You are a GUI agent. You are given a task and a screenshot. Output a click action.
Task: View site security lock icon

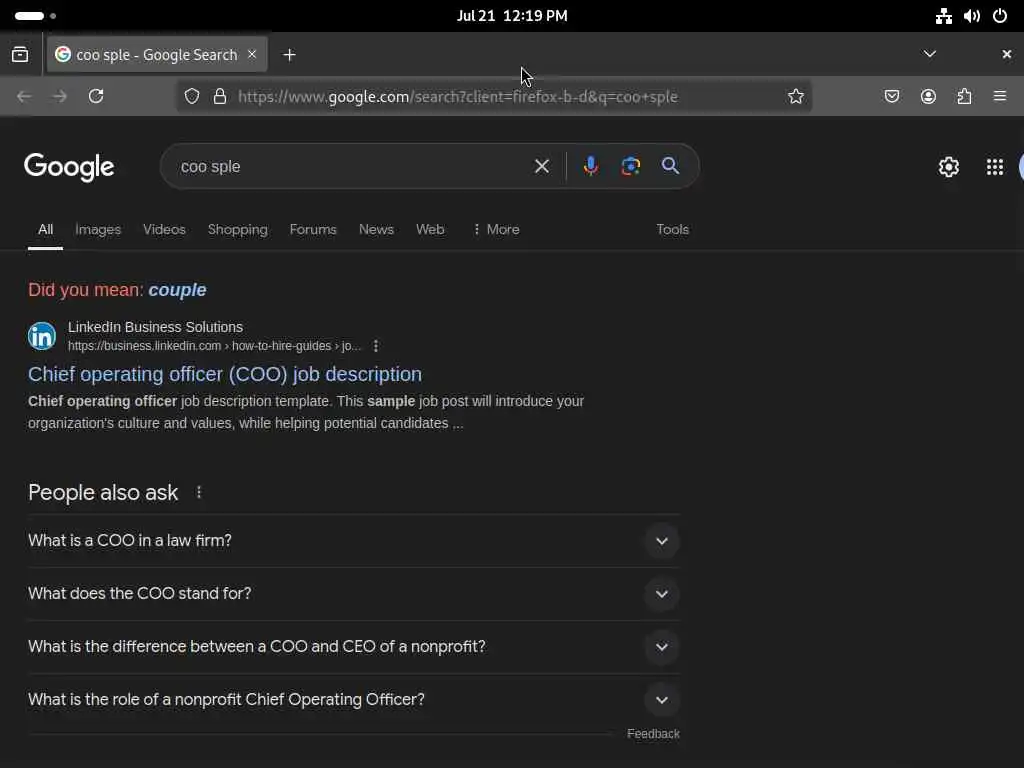pyautogui.click(x=220, y=96)
